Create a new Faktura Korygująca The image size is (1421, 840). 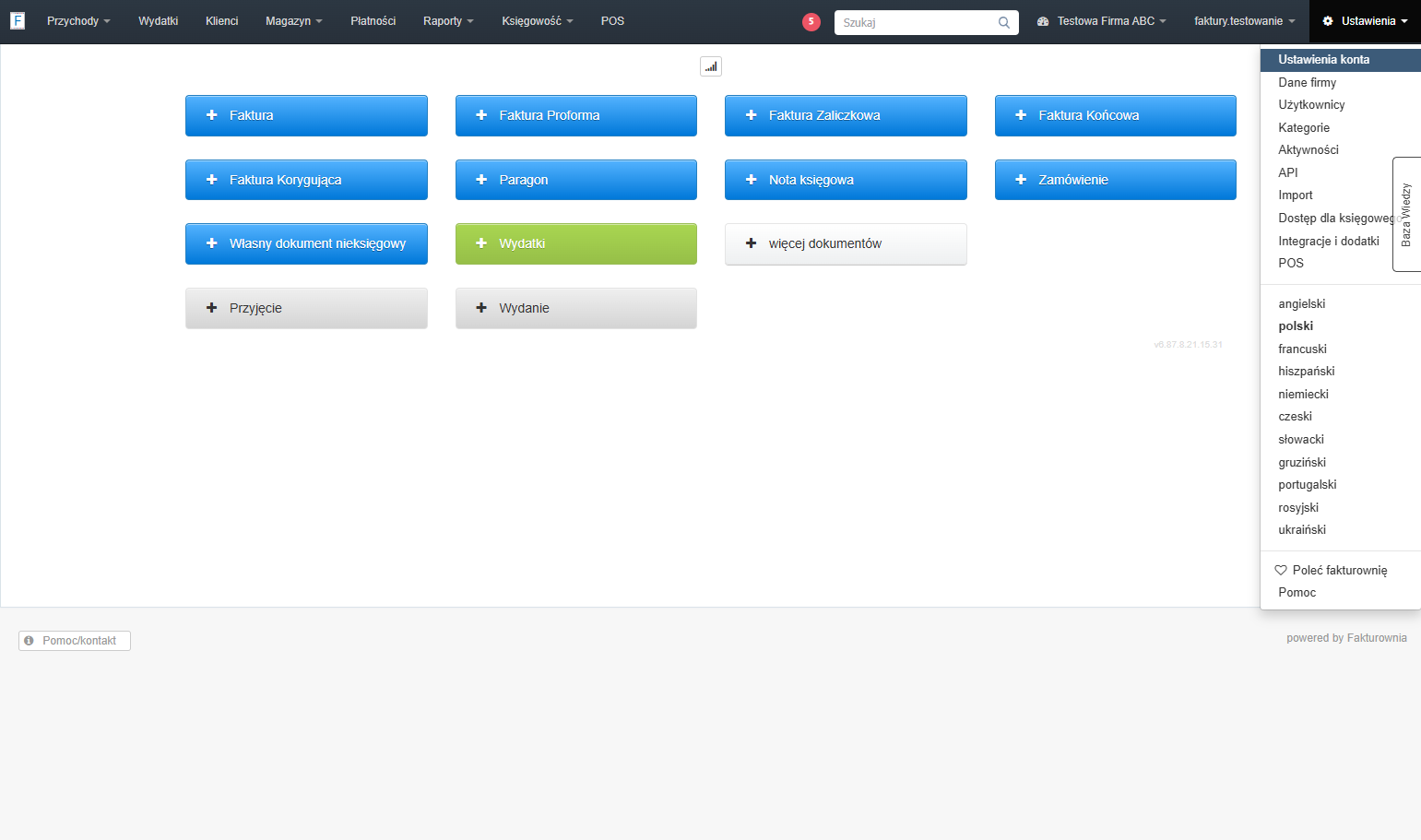pyautogui.click(x=306, y=180)
